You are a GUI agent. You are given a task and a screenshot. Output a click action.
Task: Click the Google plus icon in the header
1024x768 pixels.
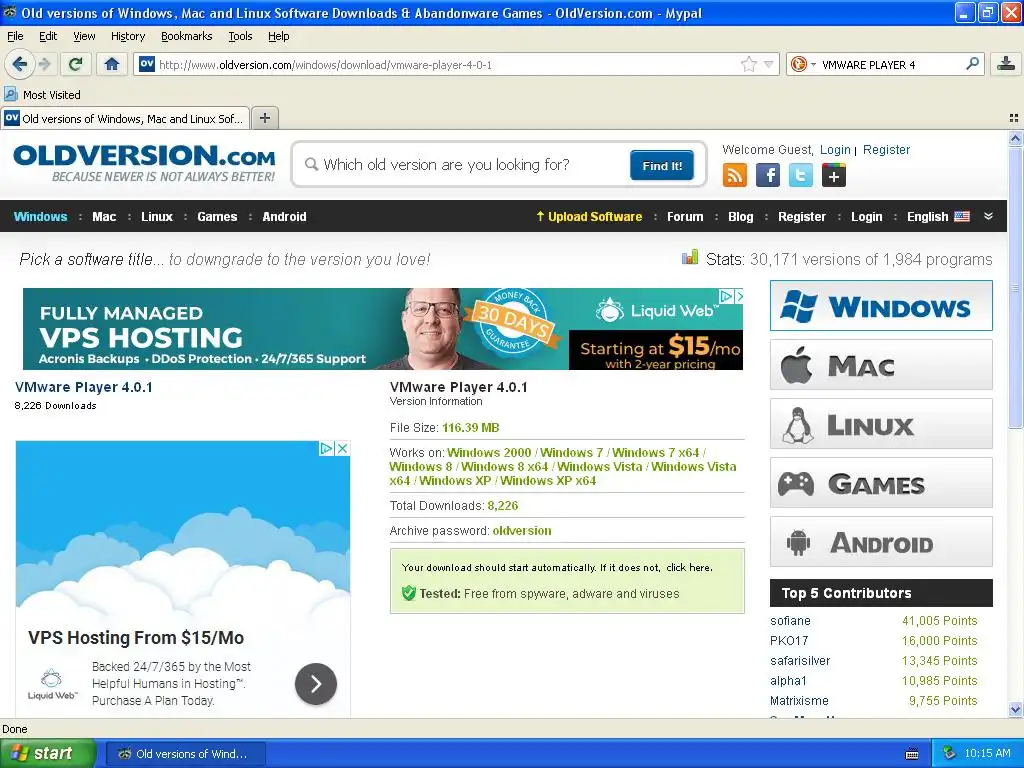coord(834,175)
